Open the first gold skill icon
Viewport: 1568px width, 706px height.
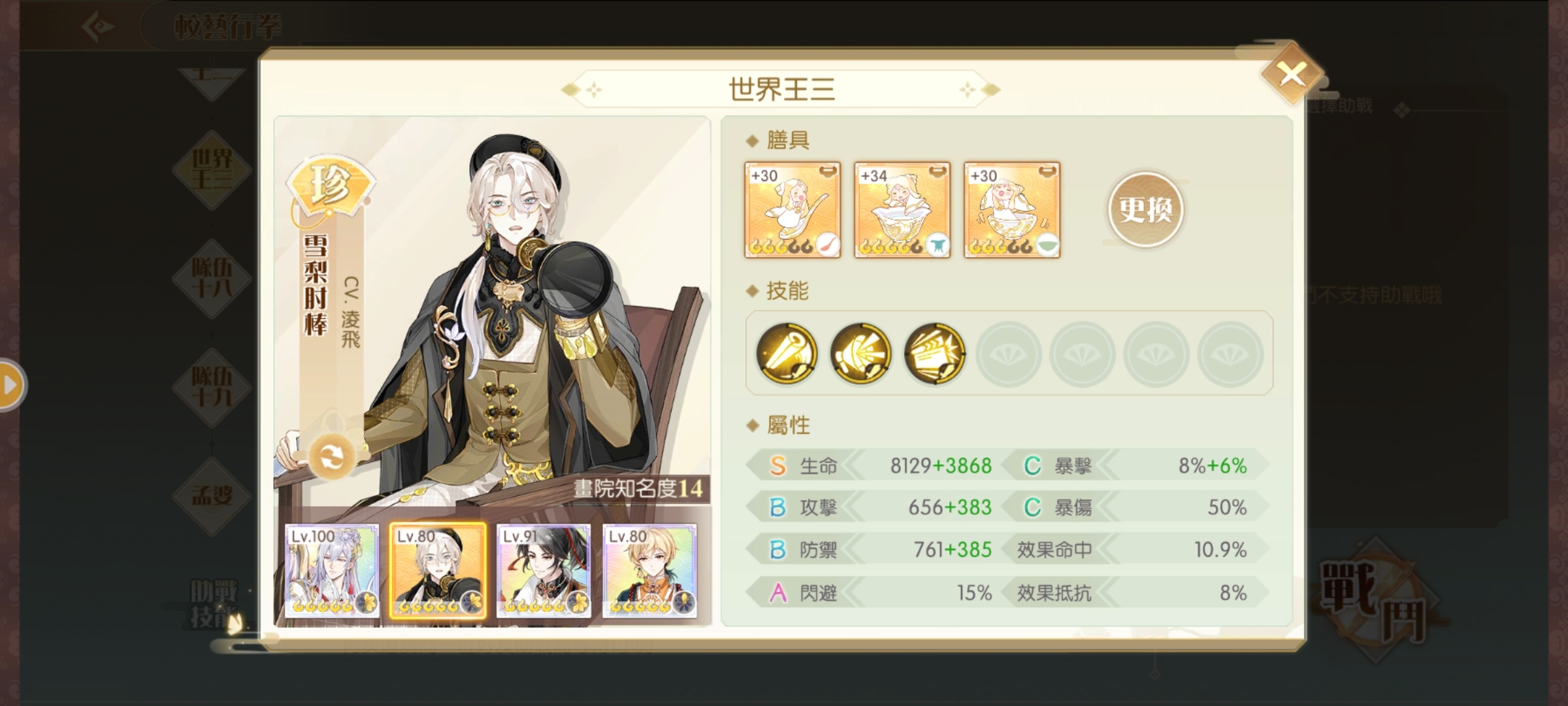[787, 354]
